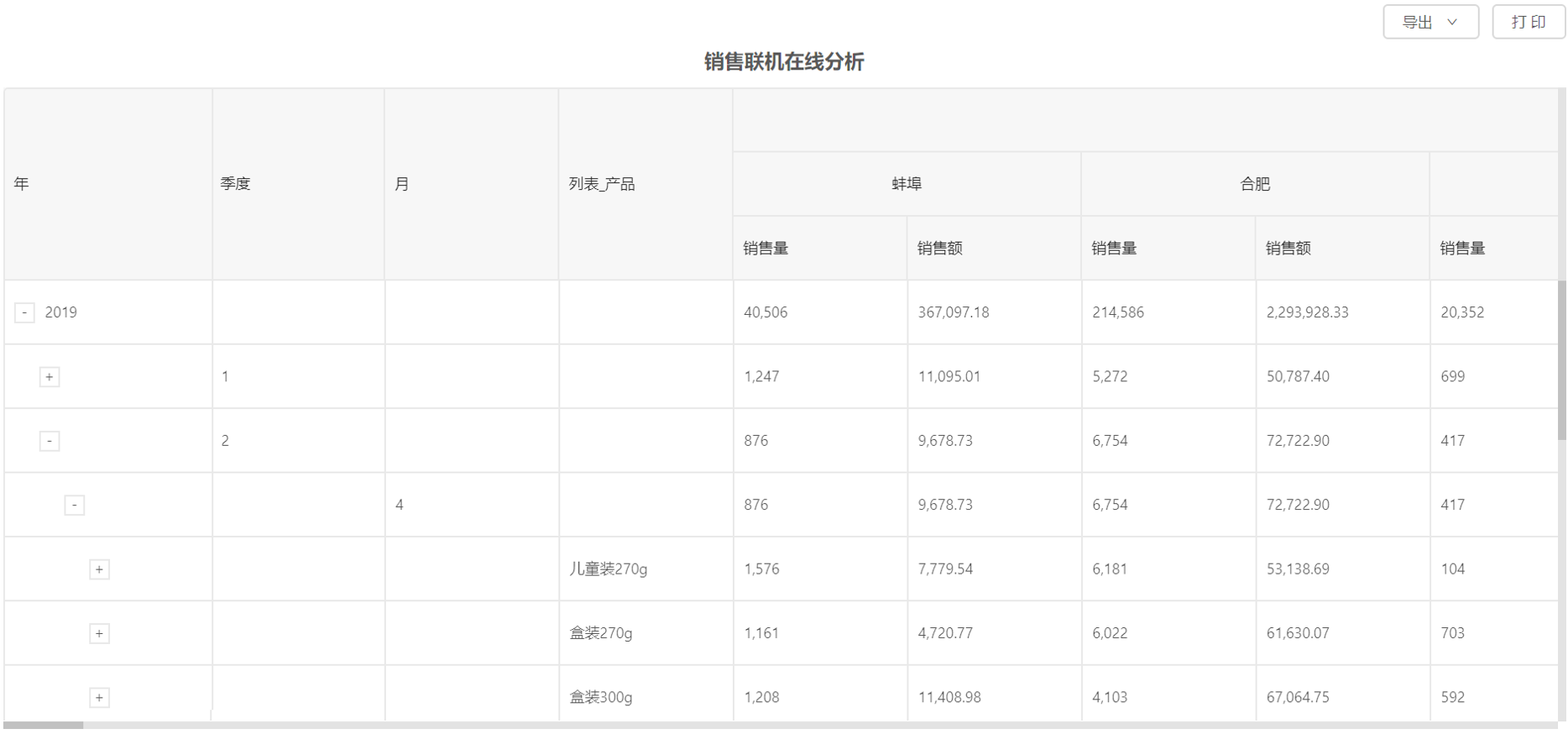
Task: Select cell 1,247 in quarter 1 row
Action: click(x=820, y=376)
